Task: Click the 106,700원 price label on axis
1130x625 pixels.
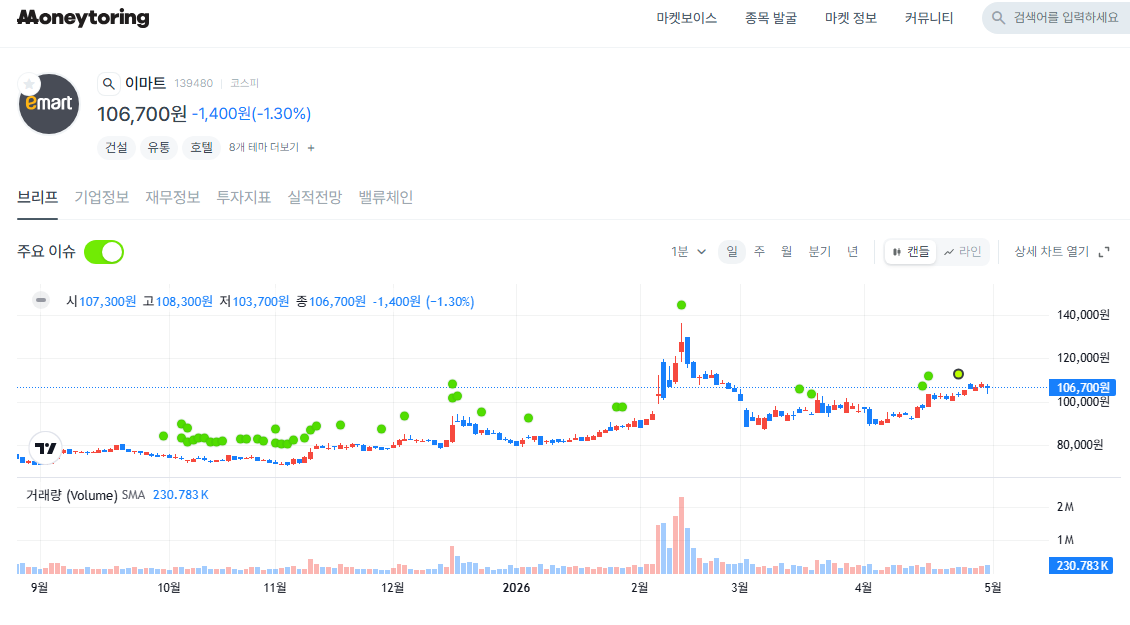Action: pos(1082,388)
